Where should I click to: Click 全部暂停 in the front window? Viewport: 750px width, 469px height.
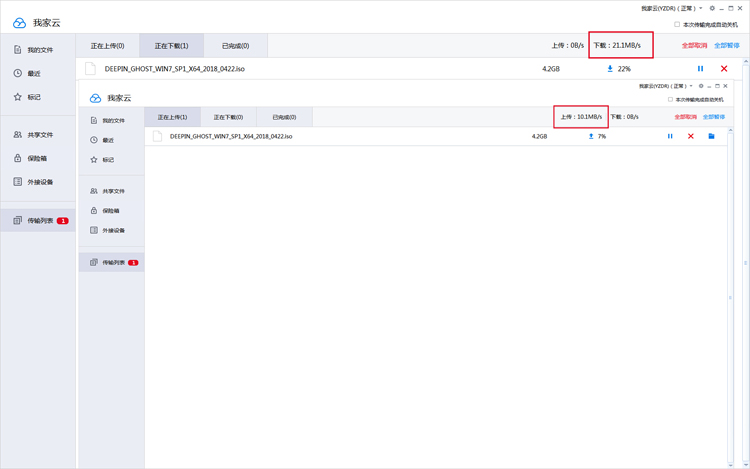pyautogui.click(x=714, y=117)
